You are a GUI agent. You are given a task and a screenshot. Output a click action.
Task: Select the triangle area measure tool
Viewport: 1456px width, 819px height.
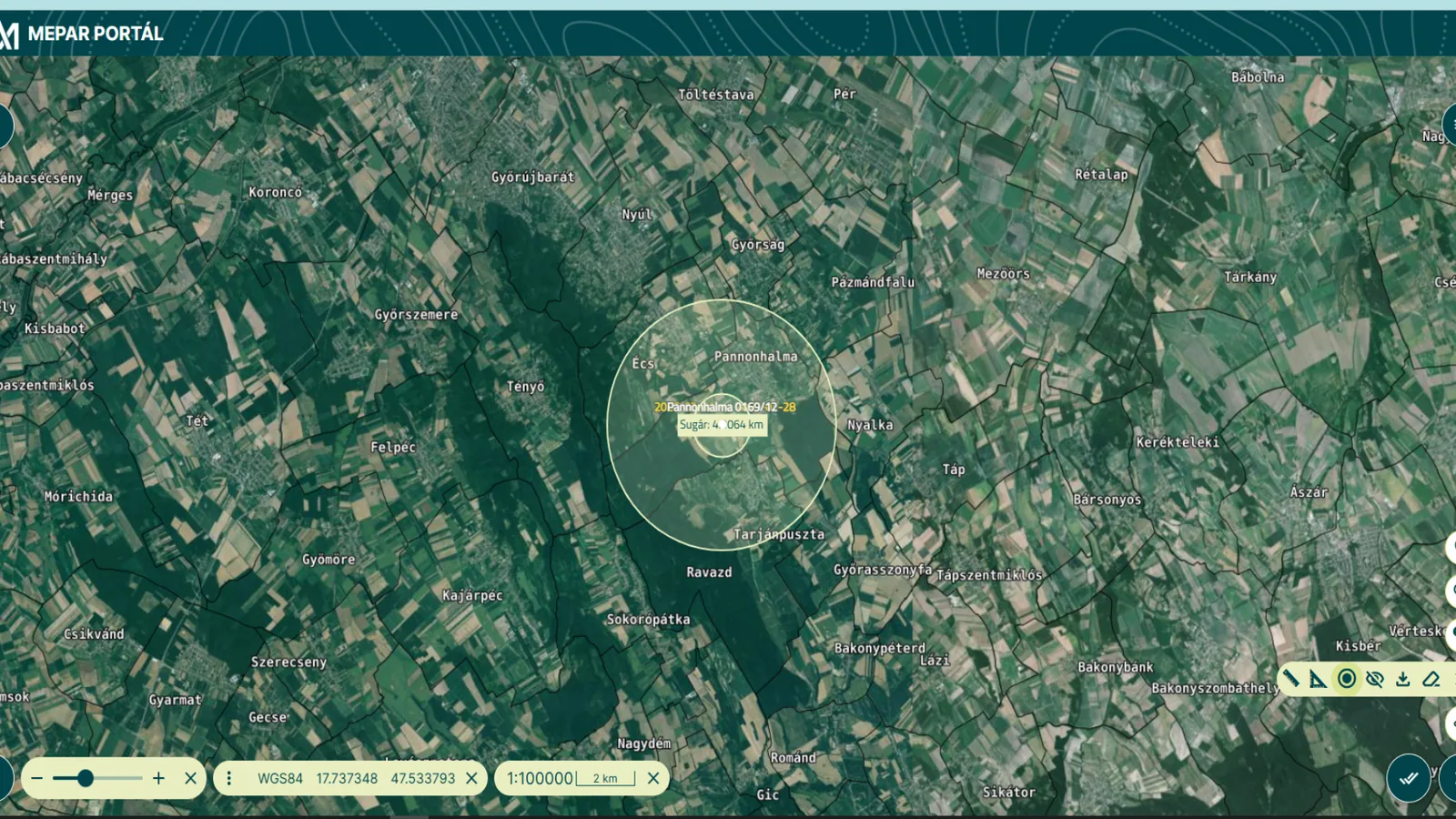1318,679
